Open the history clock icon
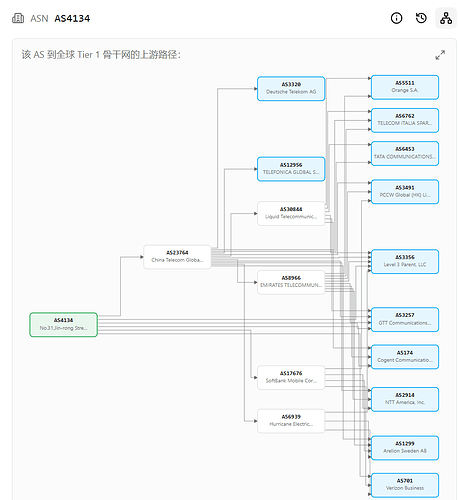Image resolution: width=458 pixels, height=500 pixels. [421, 18]
